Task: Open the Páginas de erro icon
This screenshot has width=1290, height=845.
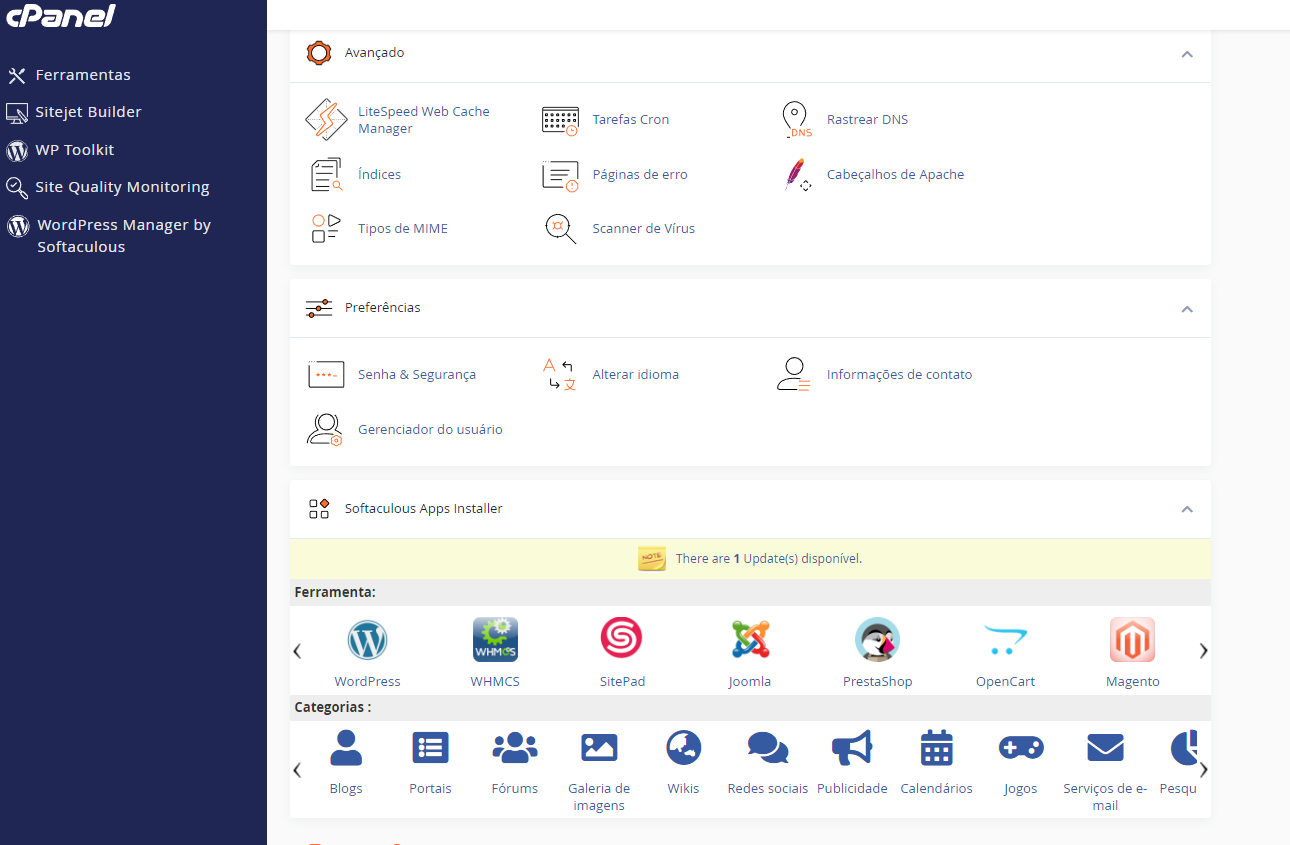Action: tap(560, 175)
